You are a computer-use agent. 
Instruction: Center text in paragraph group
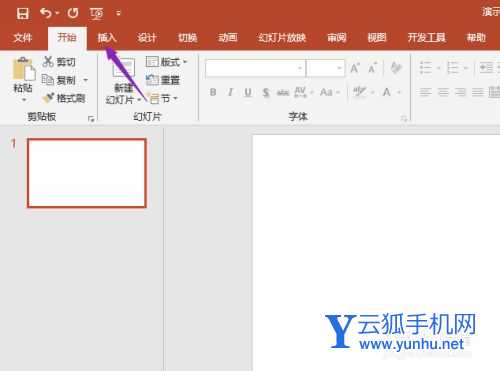pyautogui.click(x=443, y=92)
